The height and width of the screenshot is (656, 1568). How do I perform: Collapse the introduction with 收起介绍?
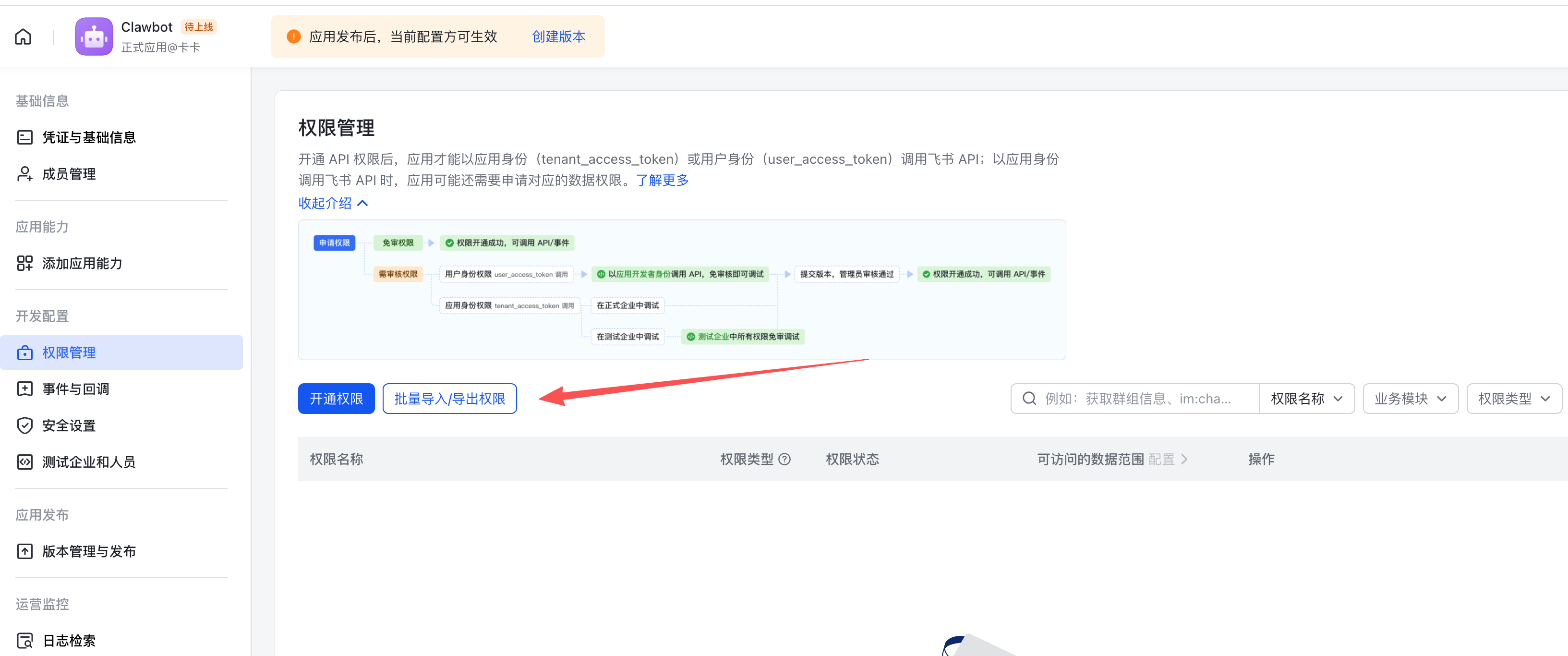point(333,203)
